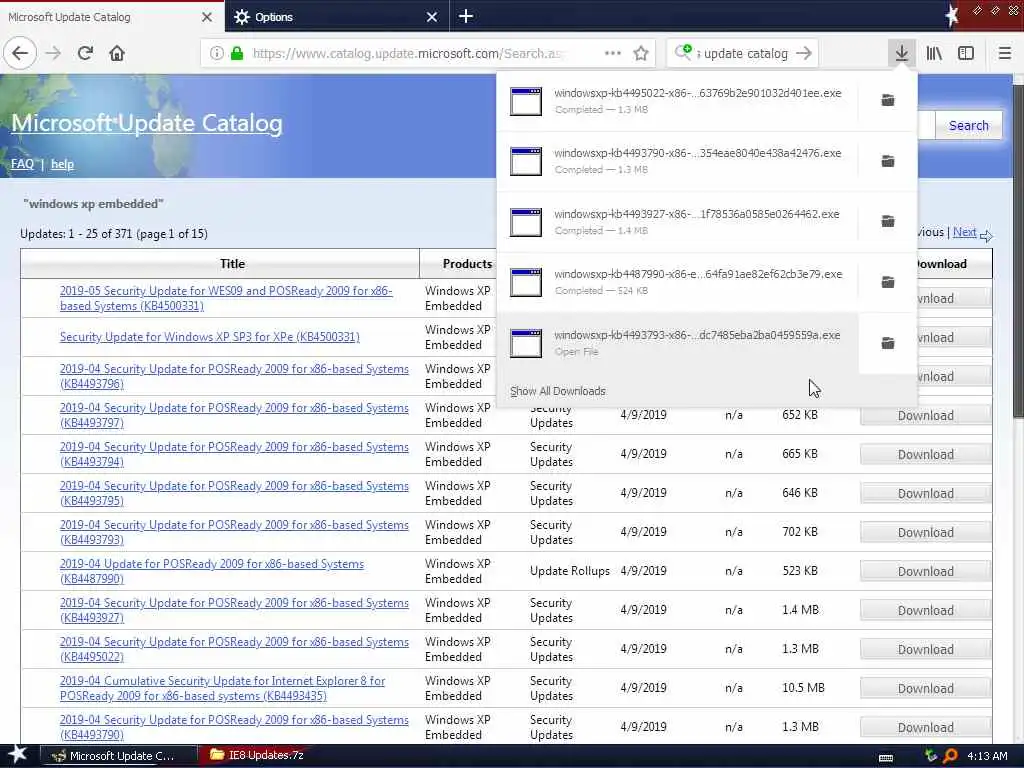Click the 4:13 AM taskbar clock
Image resolution: width=1024 pixels, height=768 pixels.
[987, 756]
